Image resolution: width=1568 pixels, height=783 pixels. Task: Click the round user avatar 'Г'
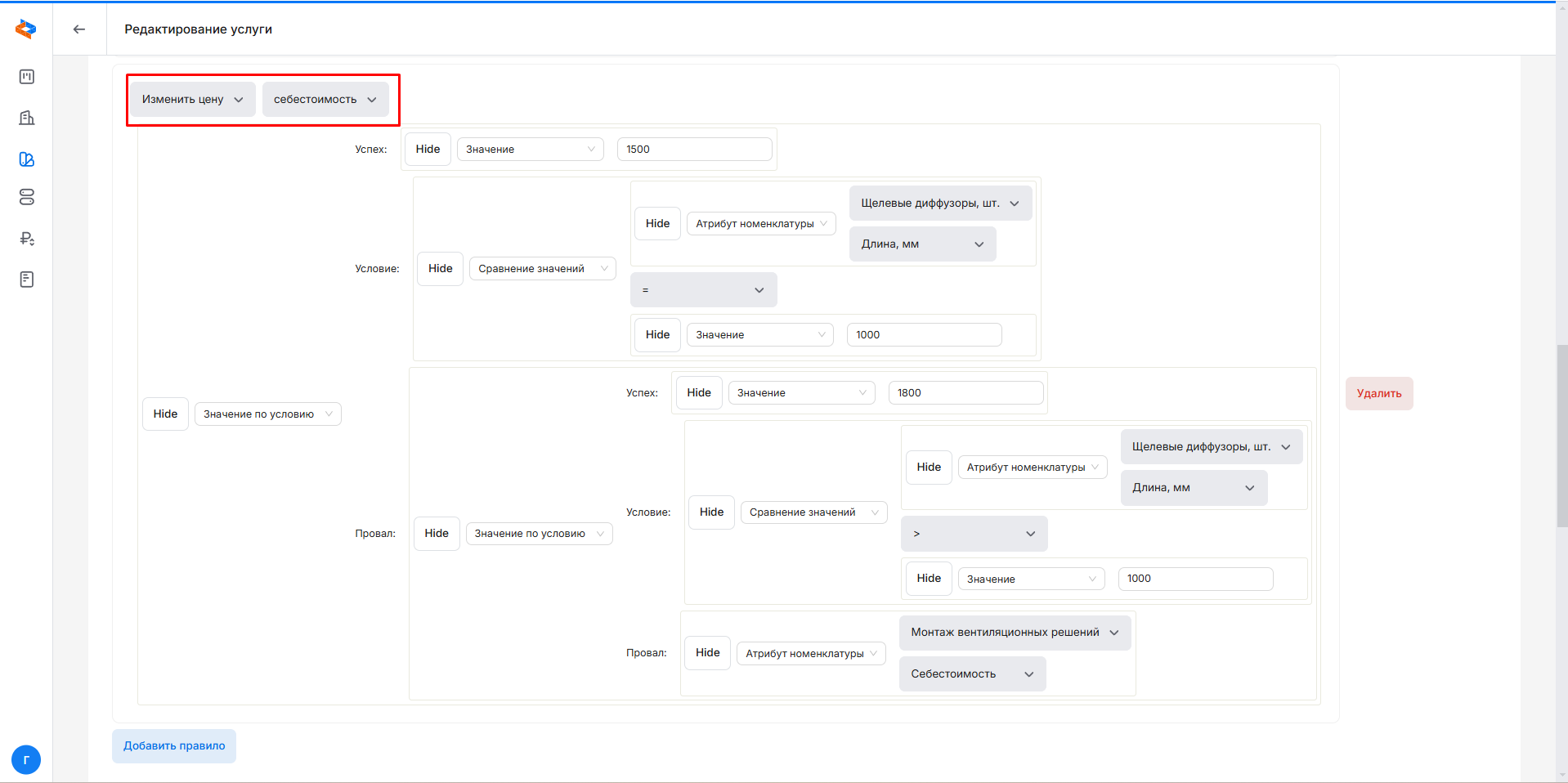pyautogui.click(x=26, y=759)
